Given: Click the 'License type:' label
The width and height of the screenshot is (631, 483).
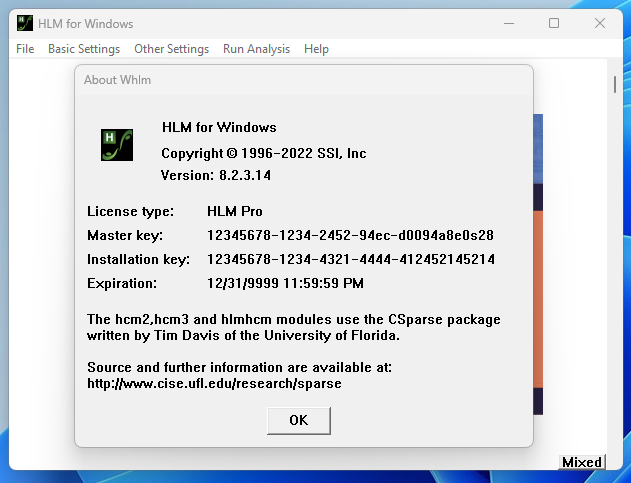Looking at the screenshot, I should 130,211.
